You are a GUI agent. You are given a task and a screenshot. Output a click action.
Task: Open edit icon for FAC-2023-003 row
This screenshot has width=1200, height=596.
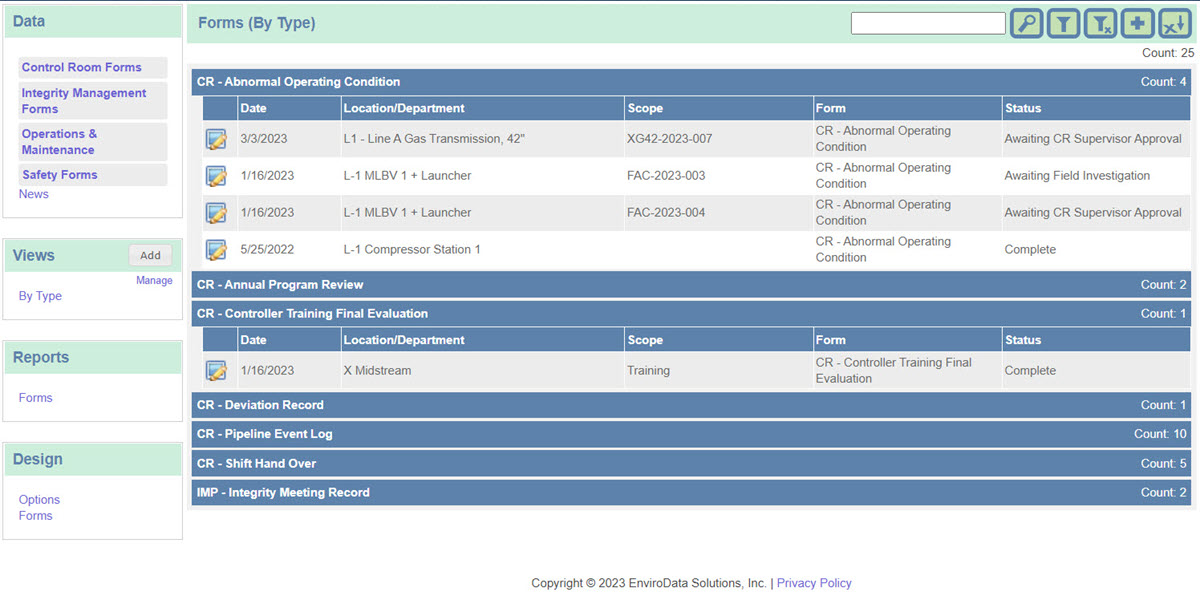(x=216, y=176)
